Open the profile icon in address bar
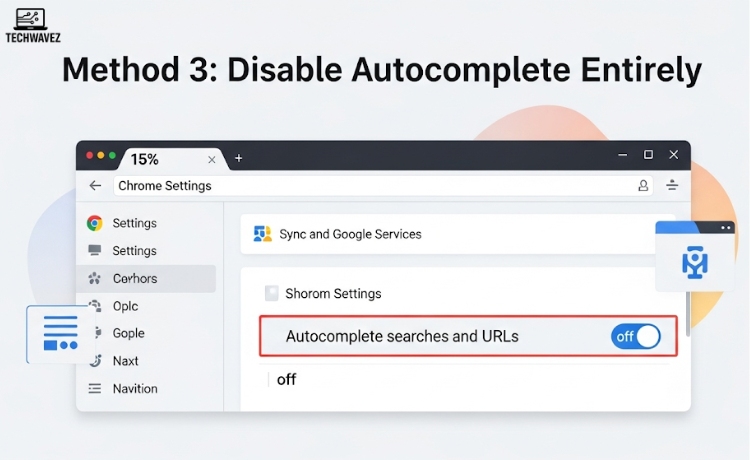Screen dimensions: 750x460 643,185
